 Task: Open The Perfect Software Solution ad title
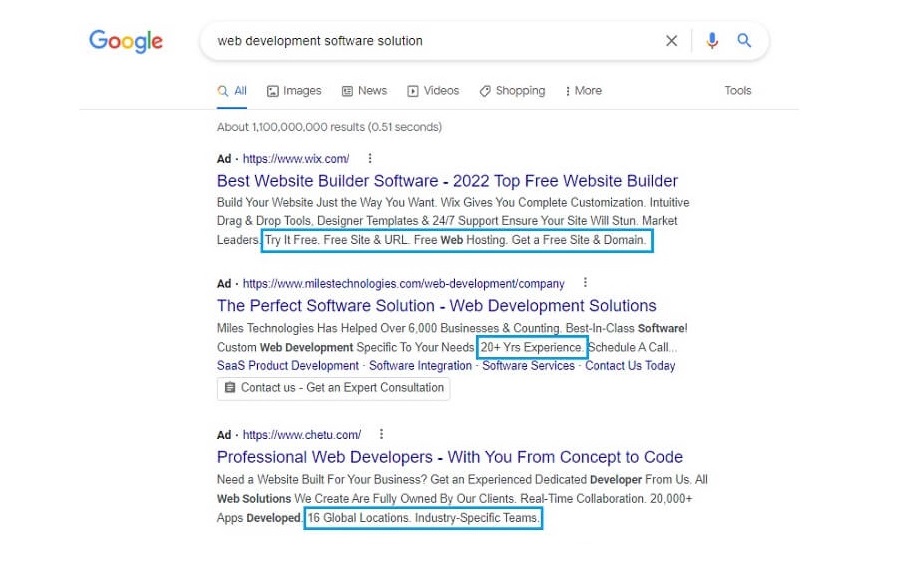[436, 306]
